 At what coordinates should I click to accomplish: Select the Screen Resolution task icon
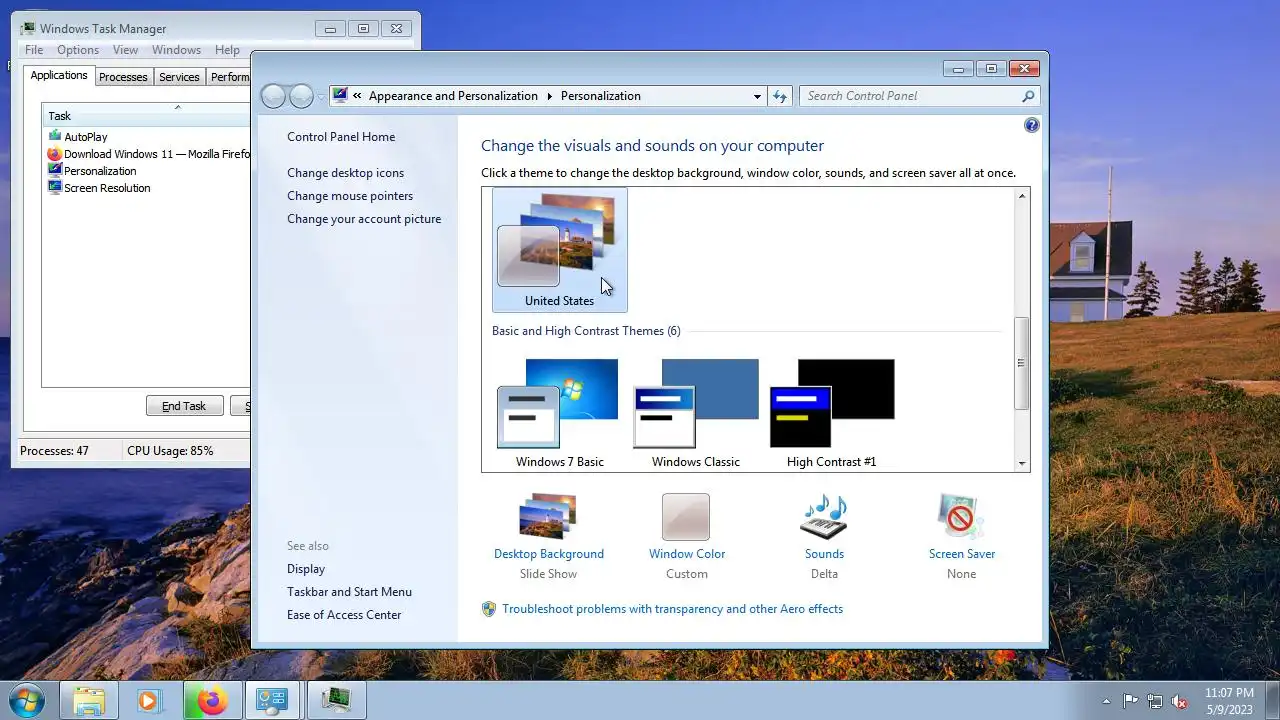pyautogui.click(x=55, y=188)
